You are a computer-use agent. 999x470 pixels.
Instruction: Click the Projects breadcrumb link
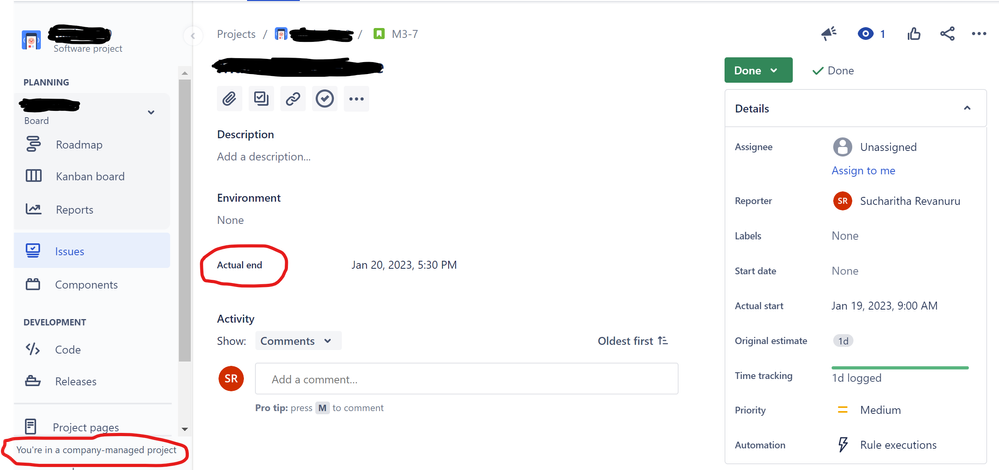coord(236,34)
